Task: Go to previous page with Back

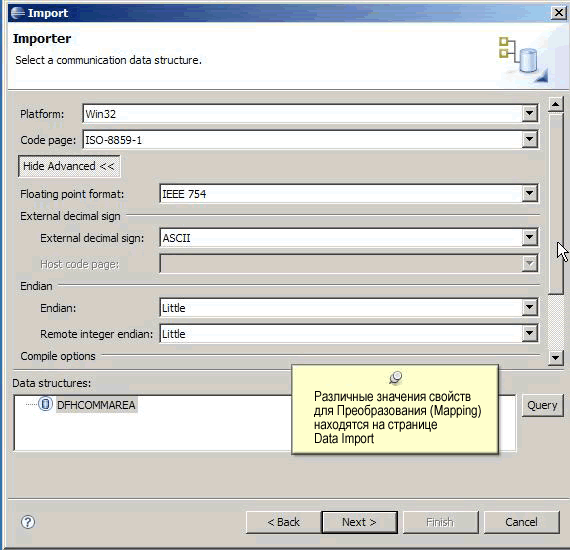Action: pyautogui.click(x=283, y=522)
